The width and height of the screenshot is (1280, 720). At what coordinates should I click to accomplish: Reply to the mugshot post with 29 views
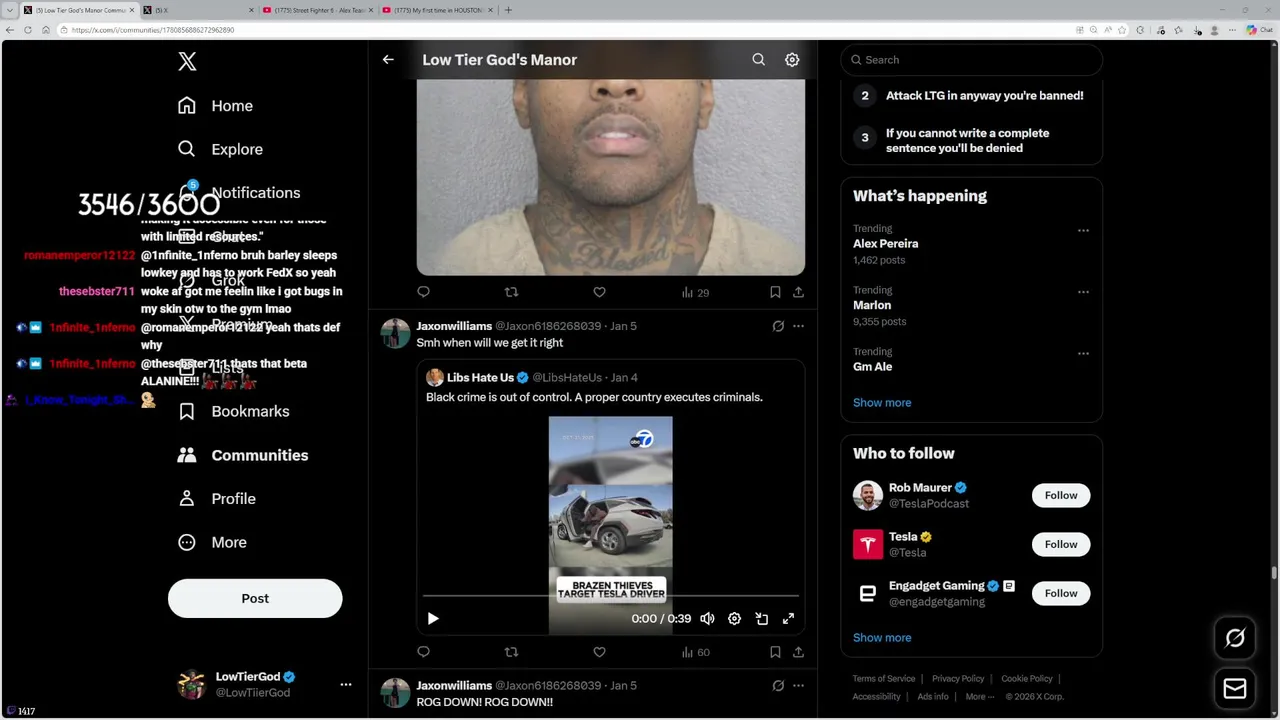pyautogui.click(x=424, y=292)
